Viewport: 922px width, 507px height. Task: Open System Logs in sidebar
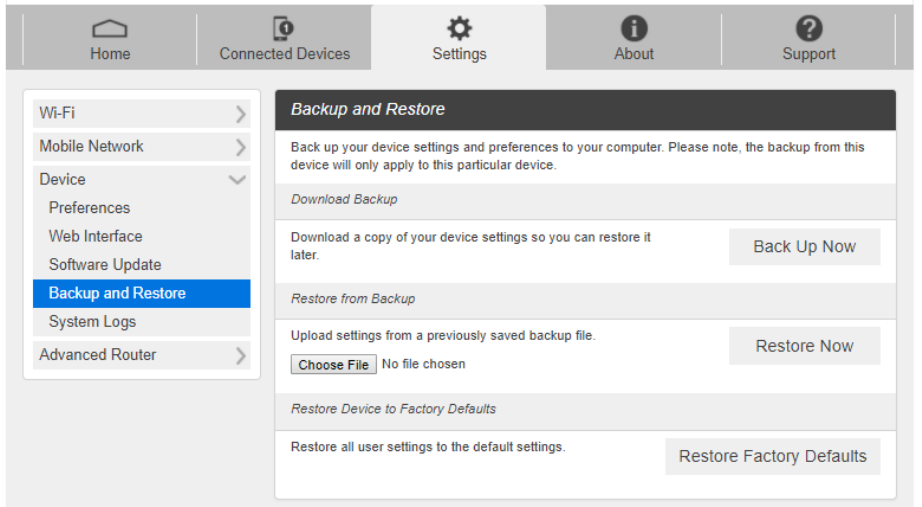[x=92, y=322]
